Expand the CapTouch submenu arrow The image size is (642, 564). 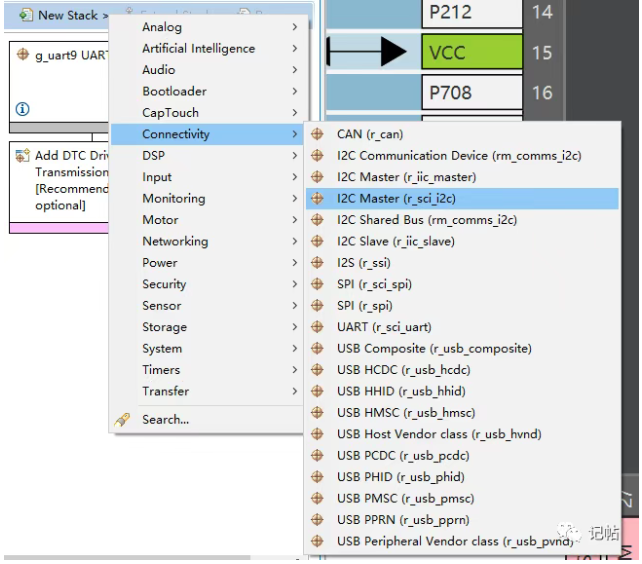coord(295,113)
